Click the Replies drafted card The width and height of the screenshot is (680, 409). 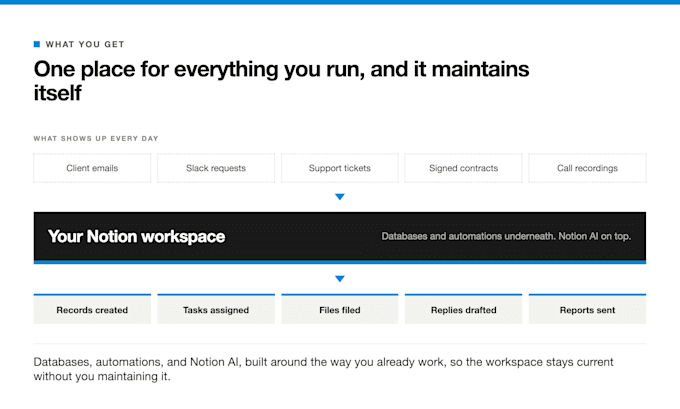(x=464, y=309)
